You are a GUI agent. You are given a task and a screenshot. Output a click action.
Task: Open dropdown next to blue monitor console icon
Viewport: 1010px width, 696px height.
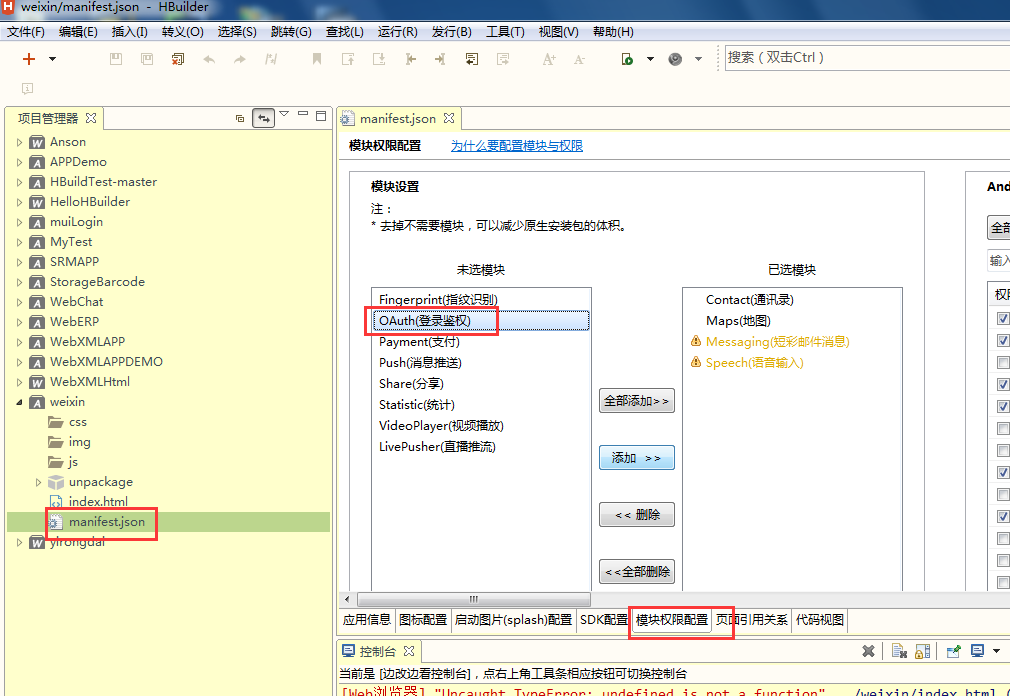pyautogui.click(x=996, y=651)
